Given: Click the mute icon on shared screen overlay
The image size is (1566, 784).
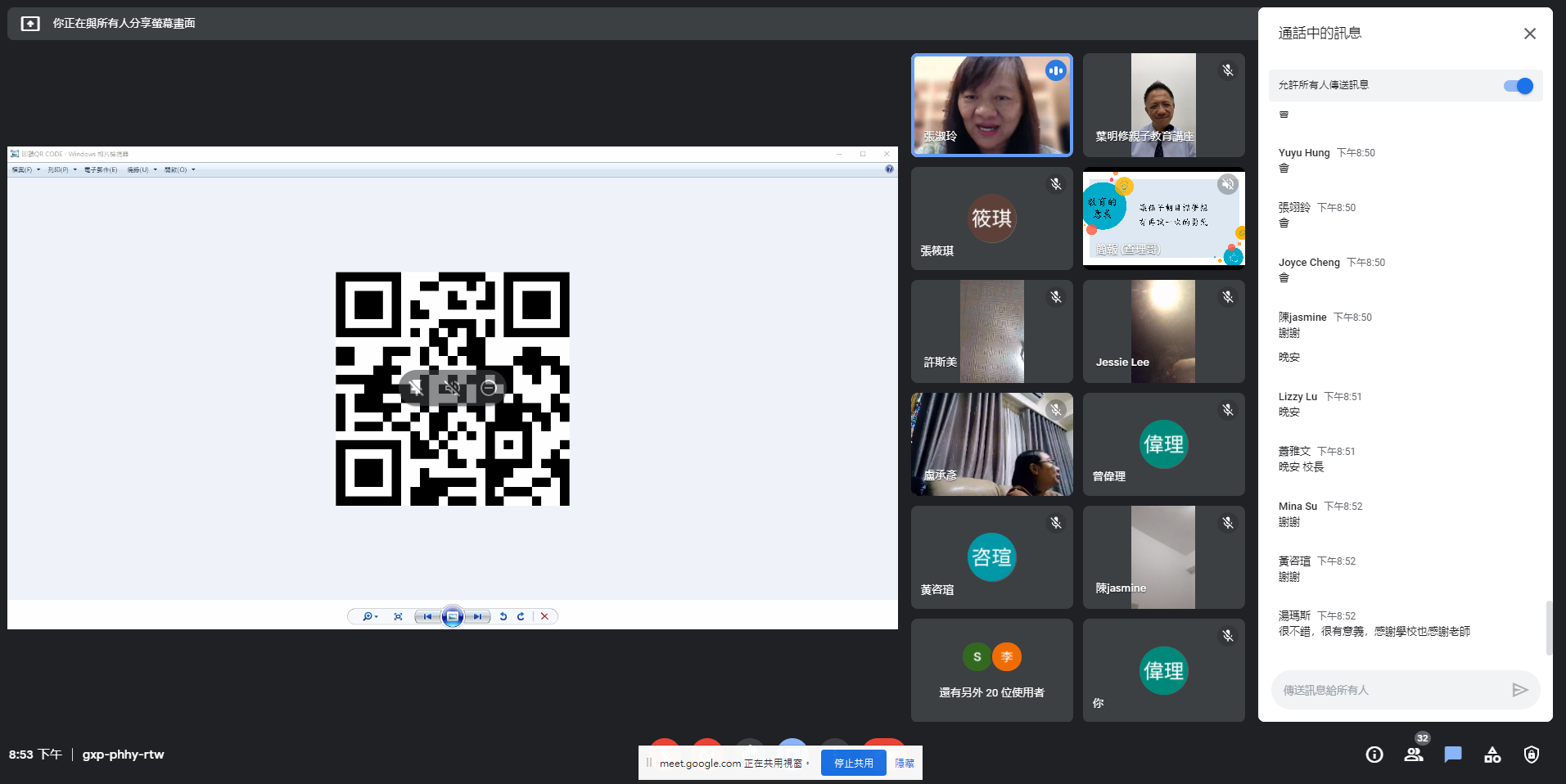Looking at the screenshot, I should (x=452, y=387).
